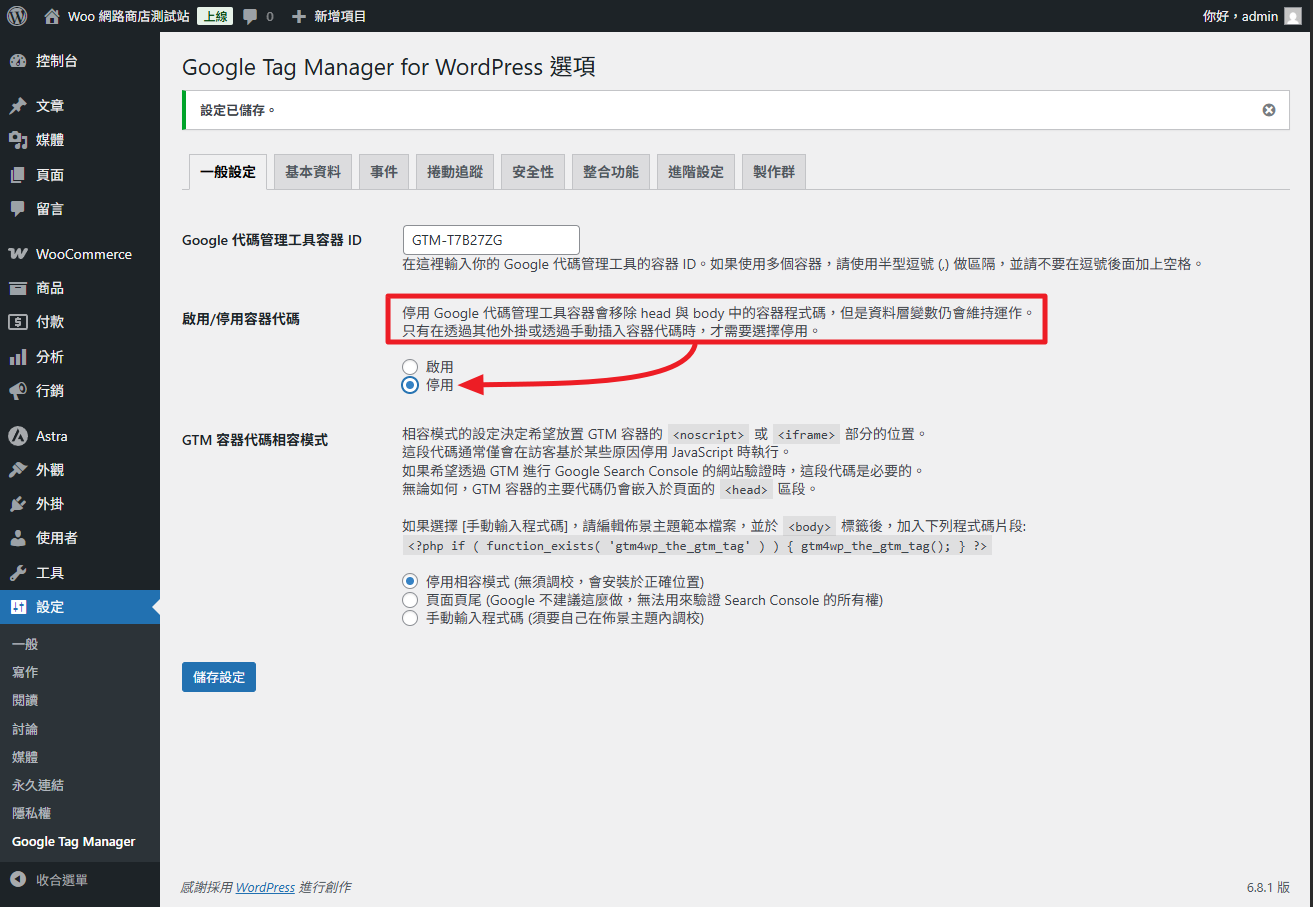Open the 永久連結 submenu item

tap(38, 785)
